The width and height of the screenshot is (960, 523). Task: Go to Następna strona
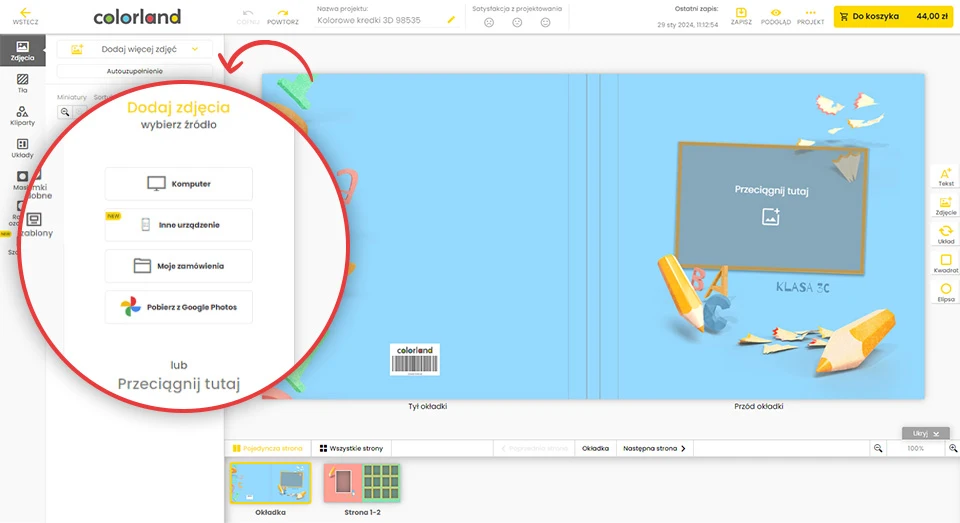tap(654, 449)
